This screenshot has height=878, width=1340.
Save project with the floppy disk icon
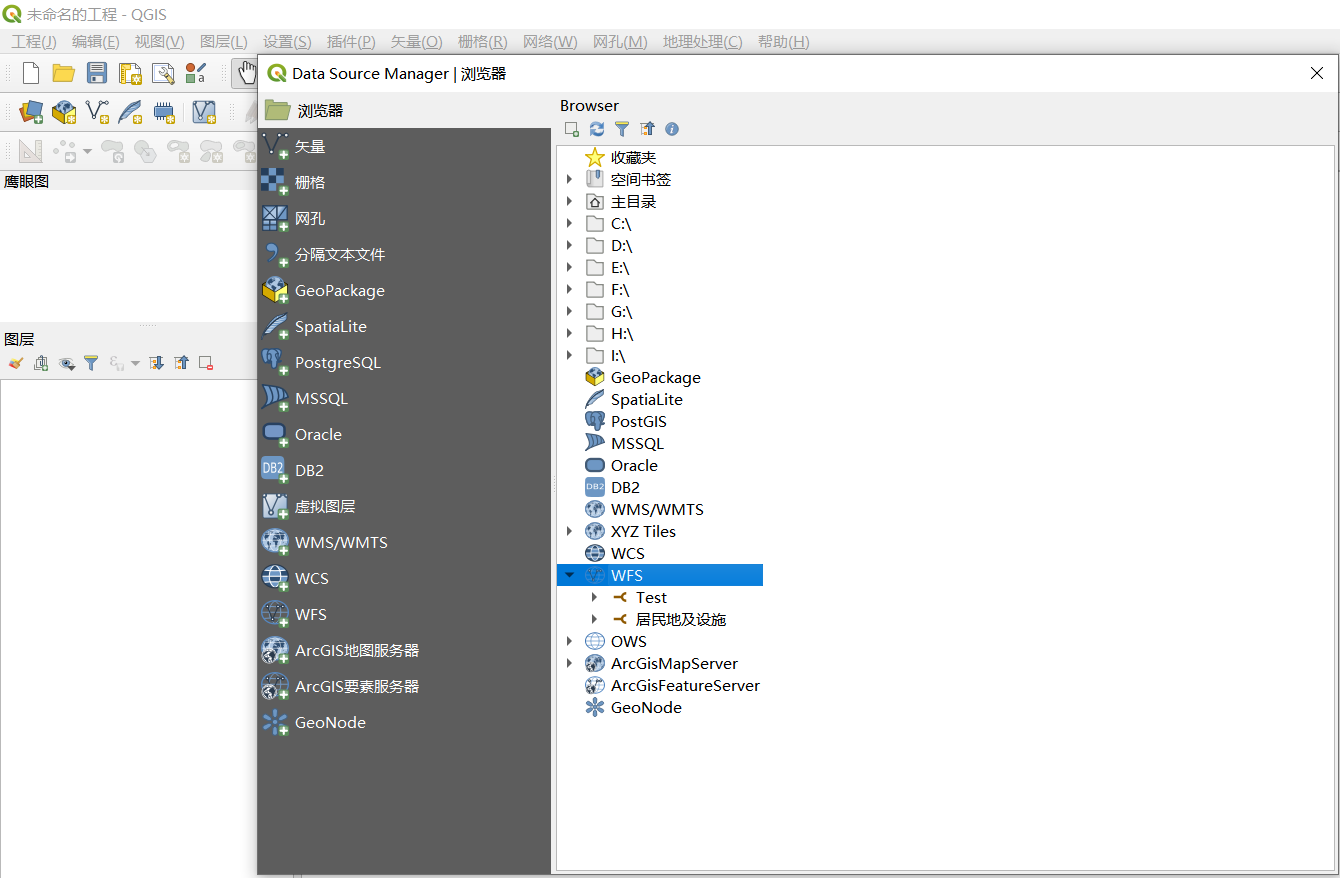pos(97,73)
